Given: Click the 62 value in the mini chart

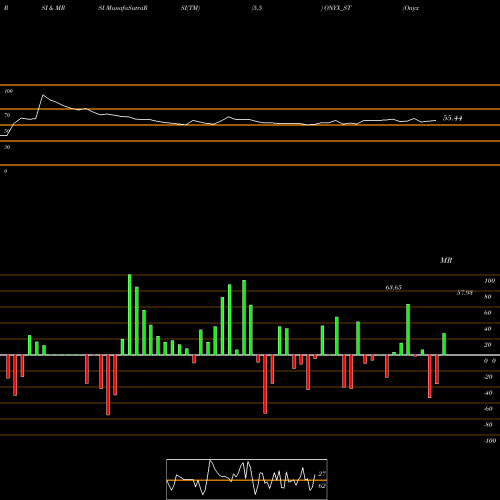Looking at the screenshot, I should pos(322,486).
